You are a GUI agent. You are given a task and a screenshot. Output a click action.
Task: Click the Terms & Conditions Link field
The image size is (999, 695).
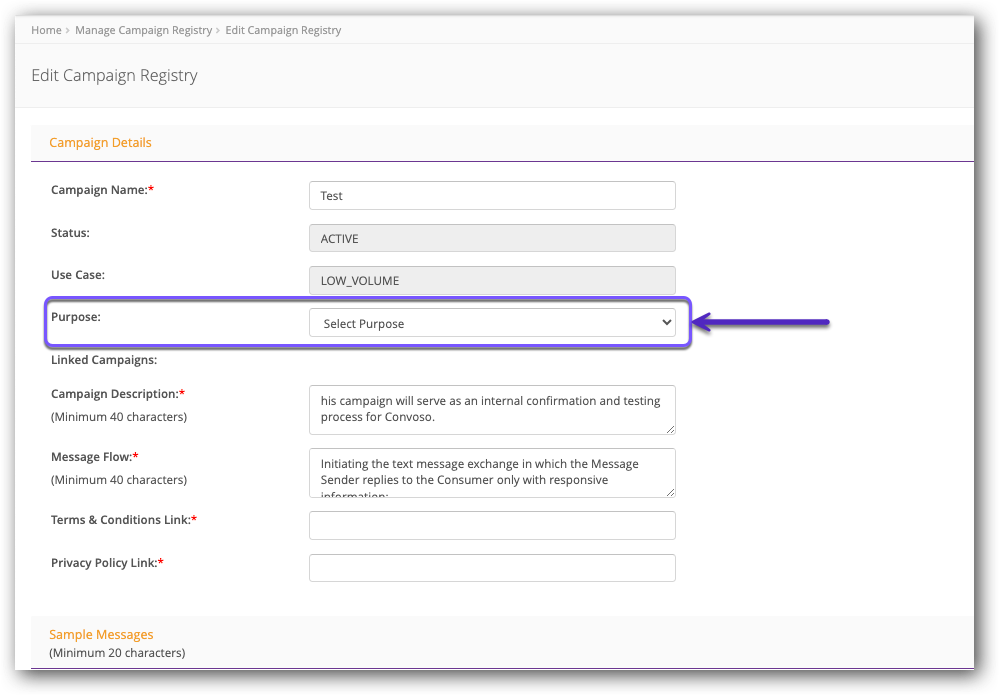click(x=492, y=525)
